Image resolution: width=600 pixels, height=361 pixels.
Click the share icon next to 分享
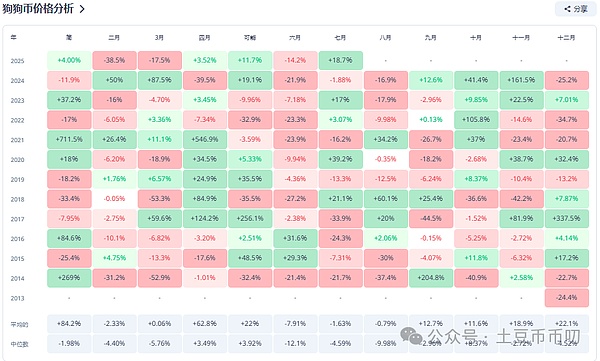click(x=567, y=9)
